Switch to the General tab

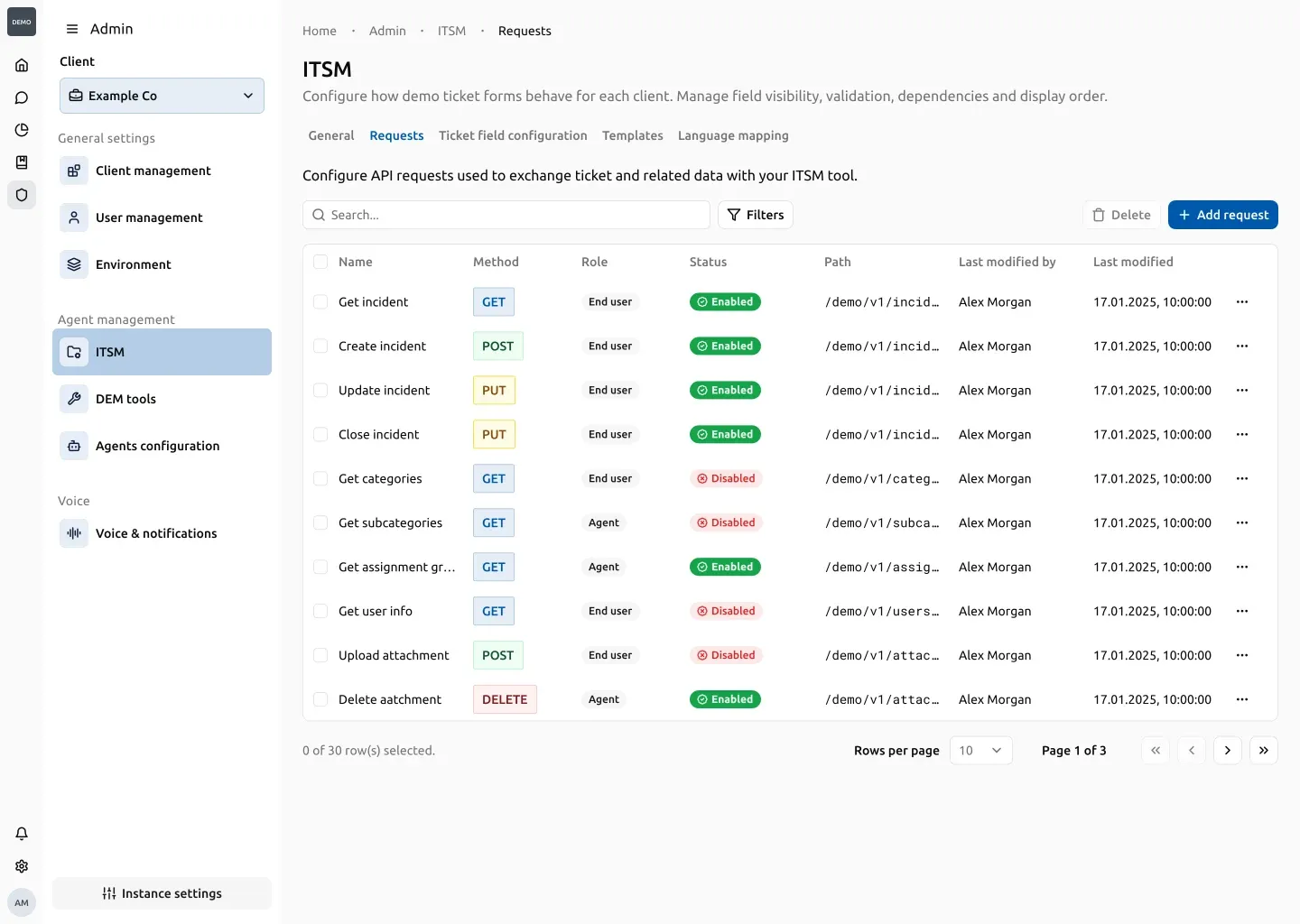pyautogui.click(x=331, y=136)
